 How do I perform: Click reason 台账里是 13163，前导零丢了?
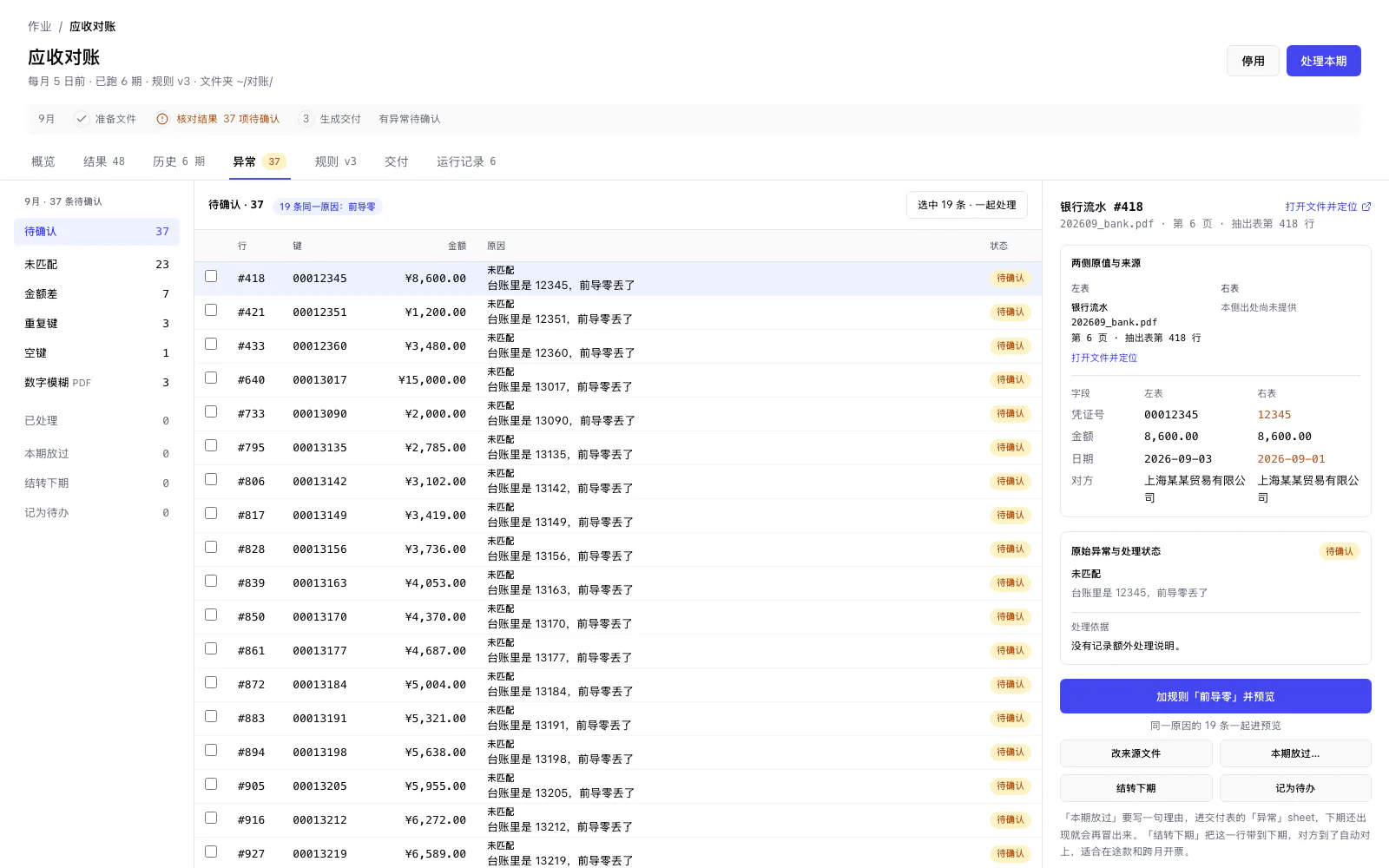560,589
